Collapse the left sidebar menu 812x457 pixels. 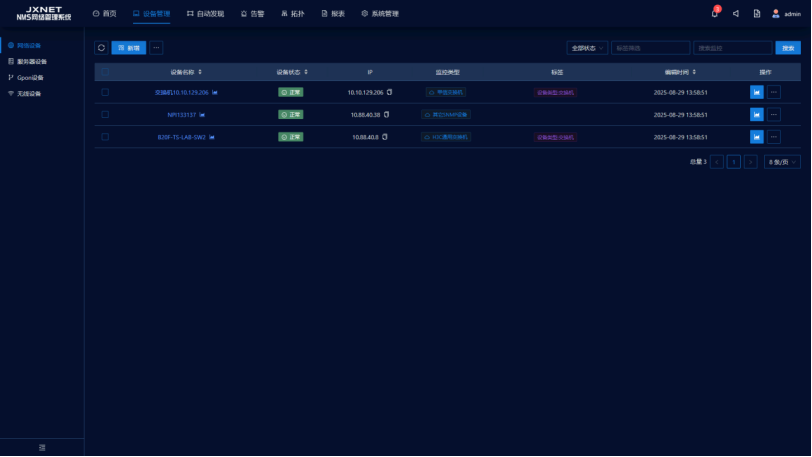(x=42, y=447)
